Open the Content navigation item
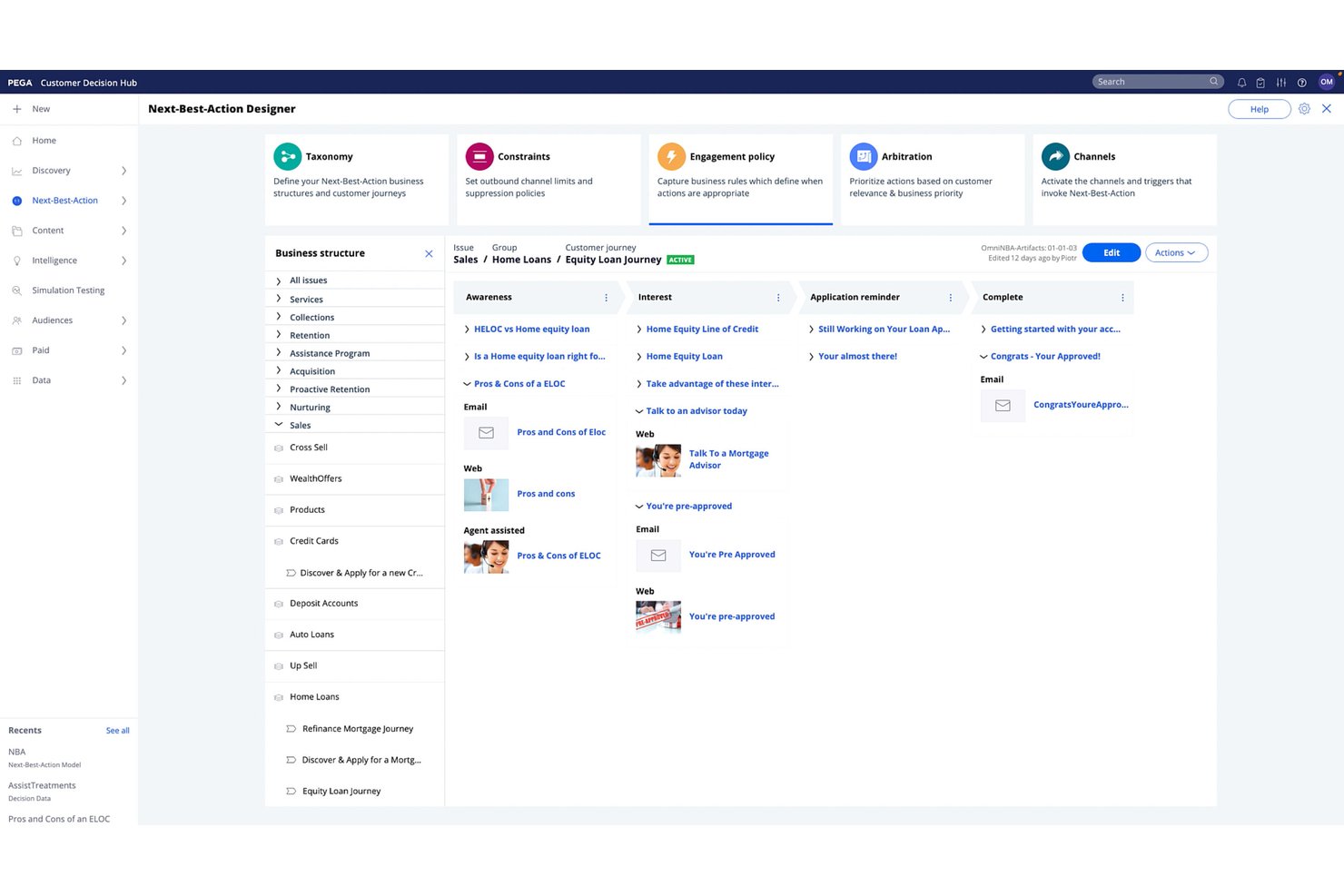1344x896 pixels. 69,231
